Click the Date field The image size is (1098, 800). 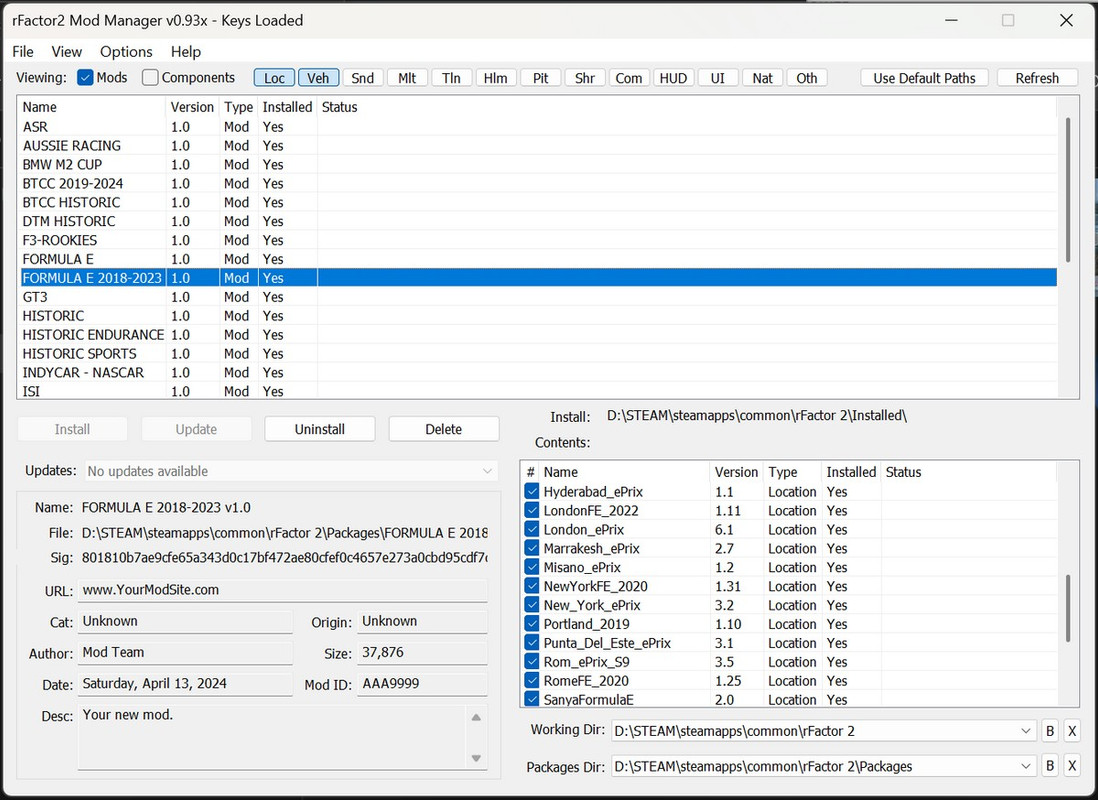[x=186, y=684]
